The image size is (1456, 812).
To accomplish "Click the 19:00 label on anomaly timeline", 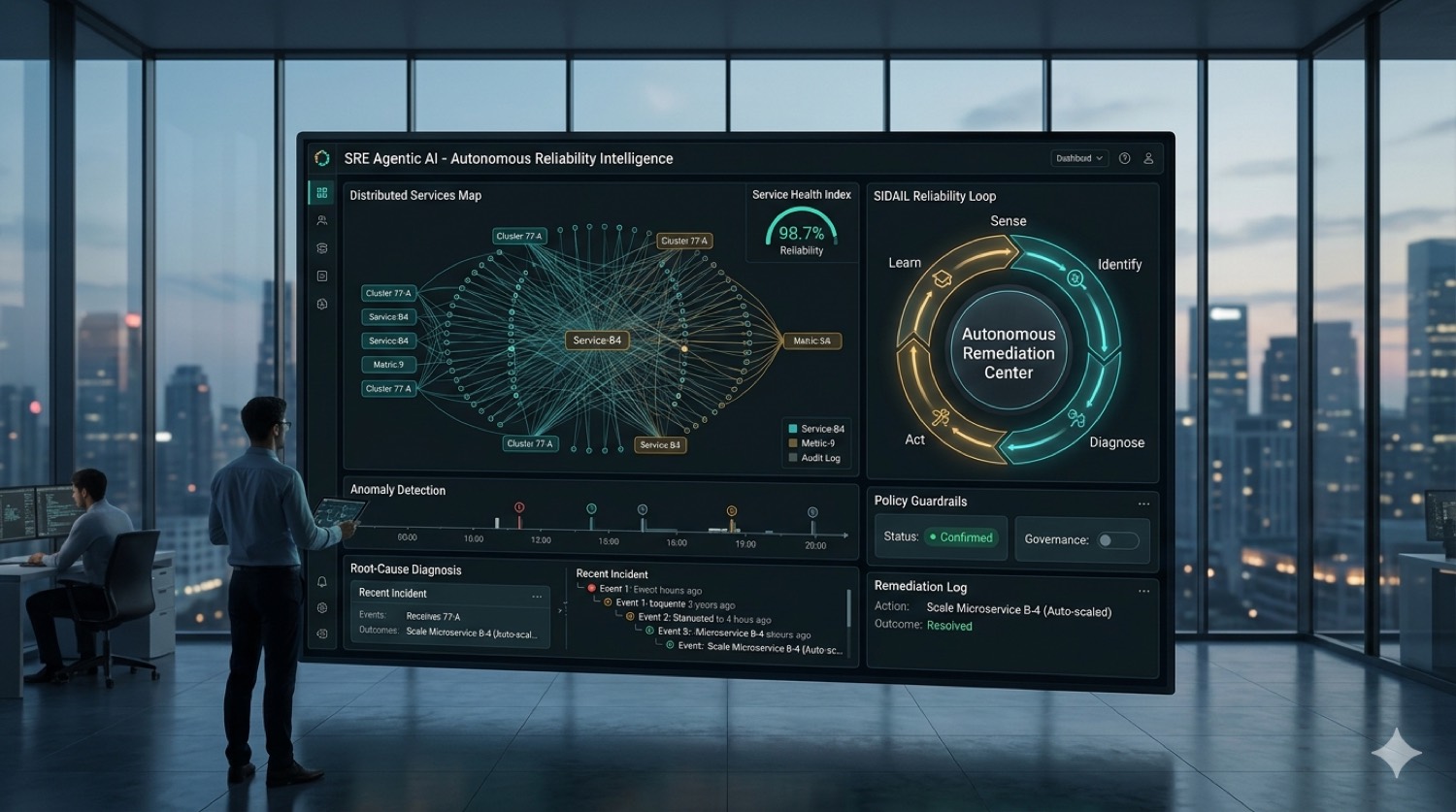I will (745, 544).
